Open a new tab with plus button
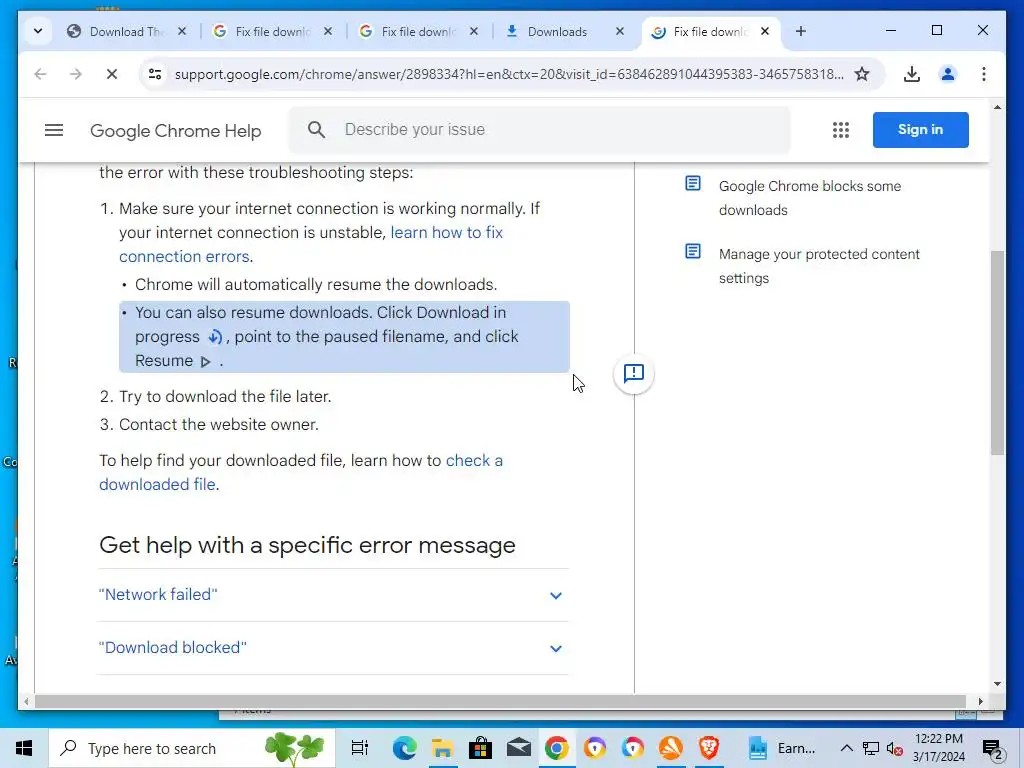This screenshot has height=768, width=1024. pyautogui.click(x=801, y=31)
